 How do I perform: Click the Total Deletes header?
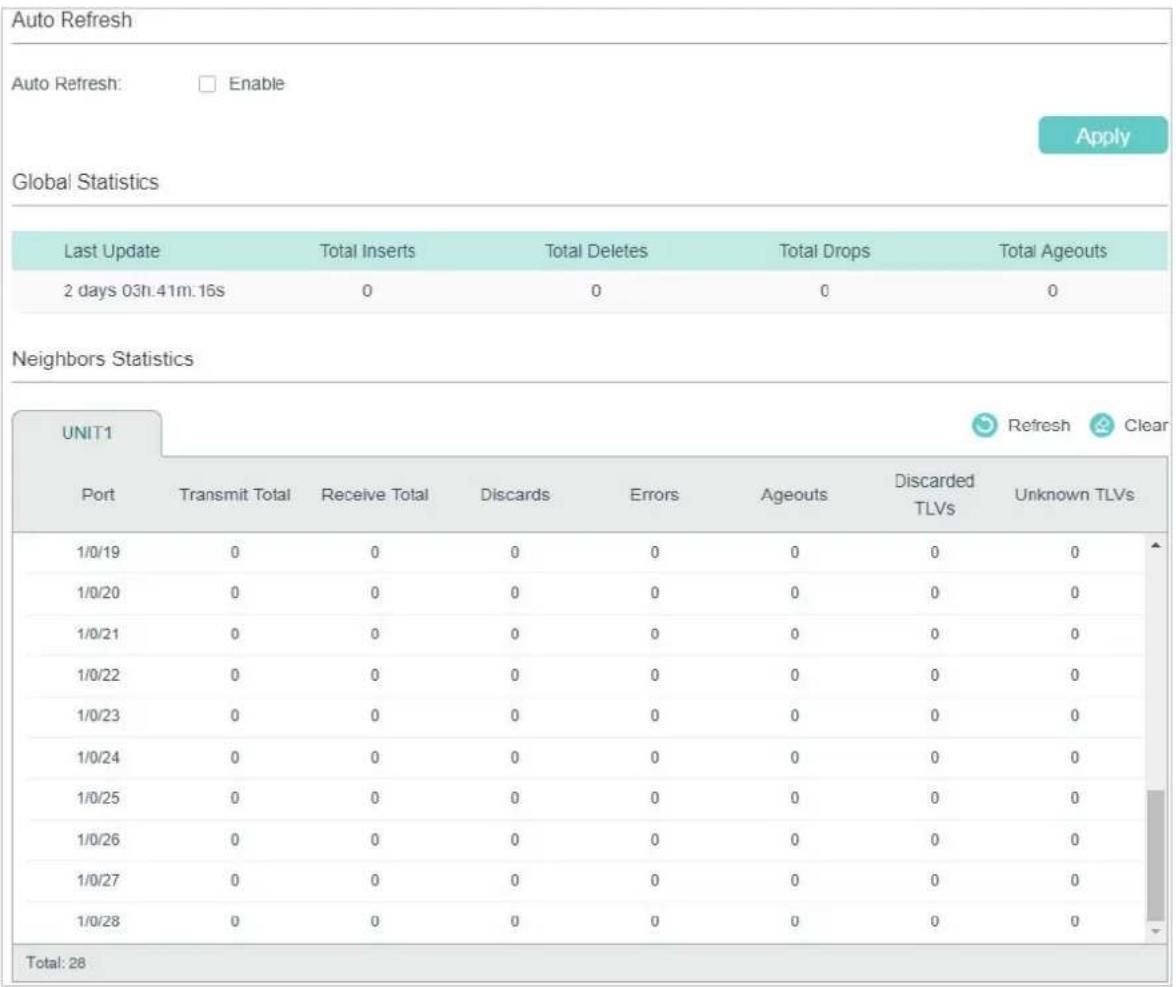tap(596, 251)
